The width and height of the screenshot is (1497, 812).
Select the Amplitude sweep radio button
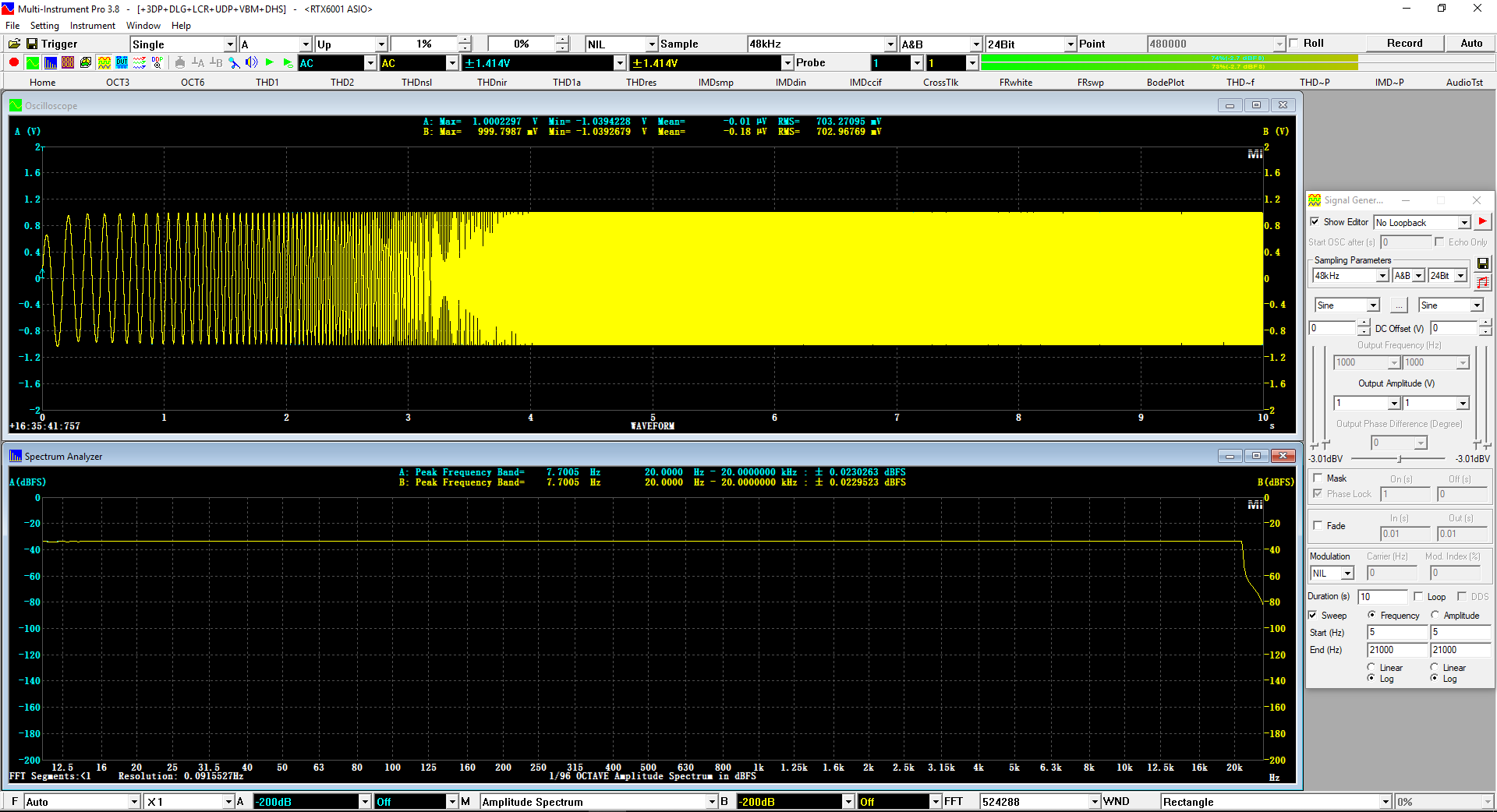[1435, 616]
